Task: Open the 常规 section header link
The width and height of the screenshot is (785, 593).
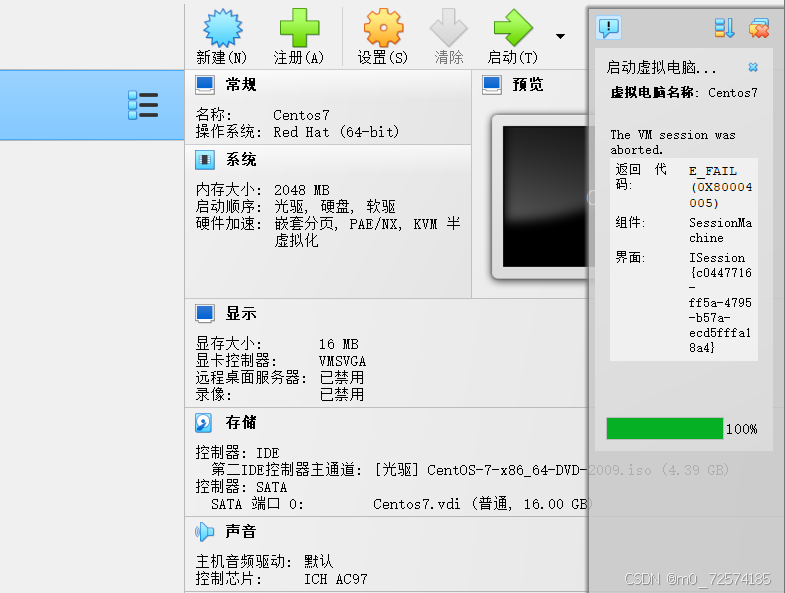Action: point(241,85)
